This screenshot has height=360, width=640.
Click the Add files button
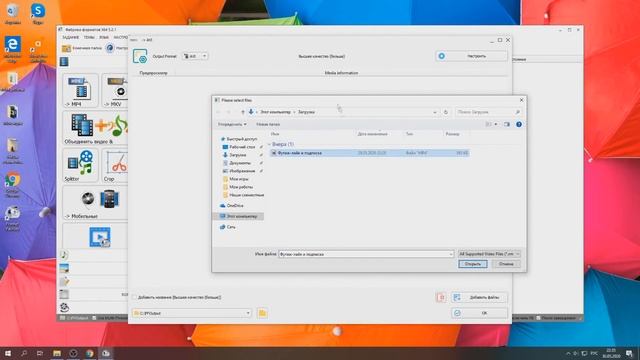(480, 298)
